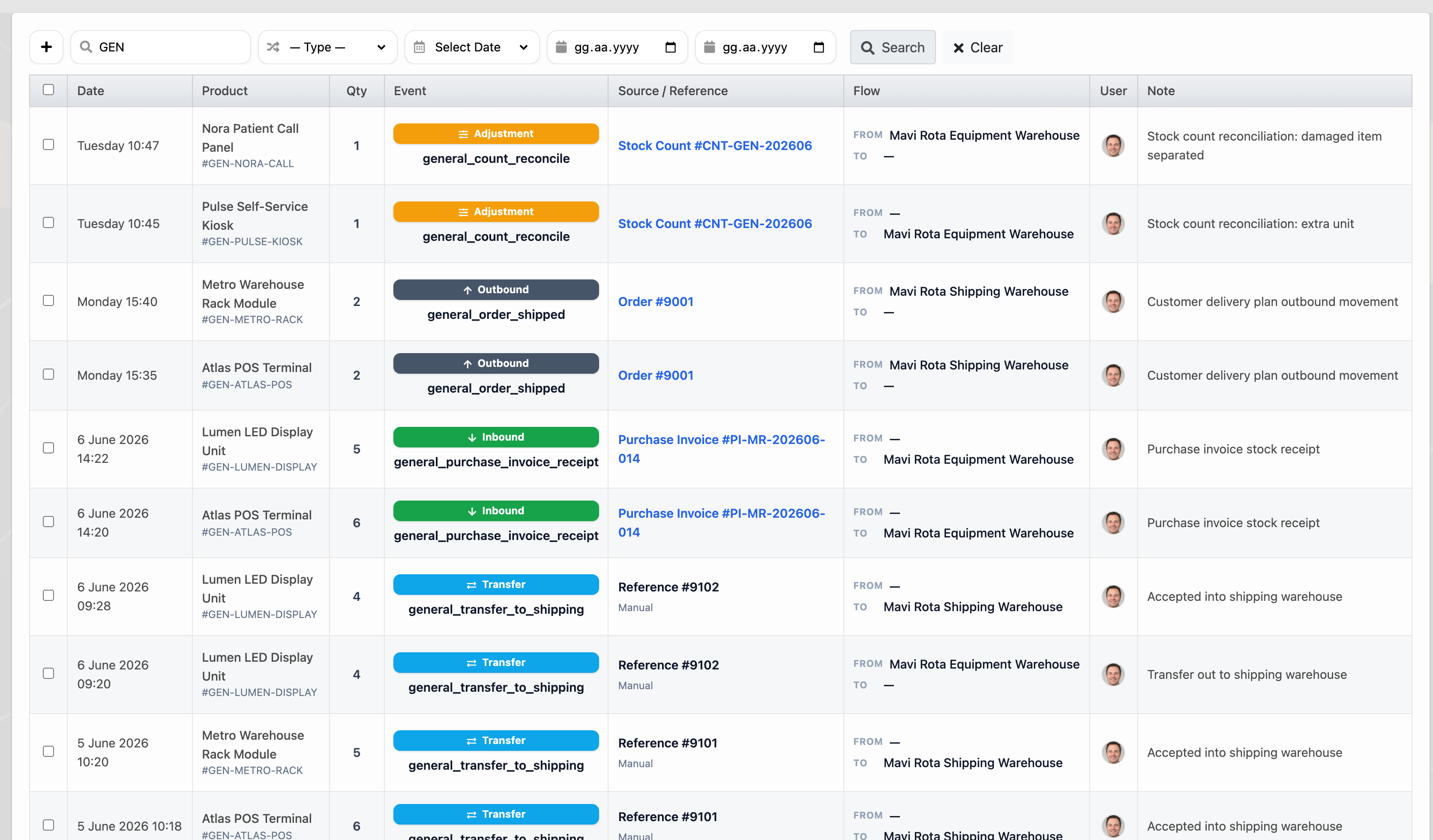1433x840 pixels.
Task: Check the Monday 15:40 row checkbox
Action: click(x=48, y=300)
